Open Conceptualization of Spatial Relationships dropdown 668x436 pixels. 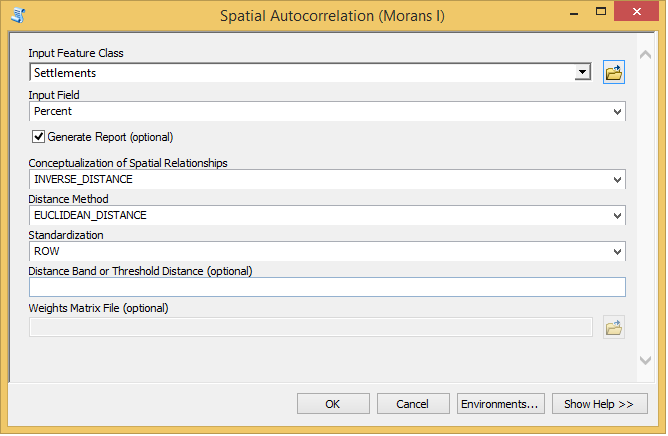617,179
